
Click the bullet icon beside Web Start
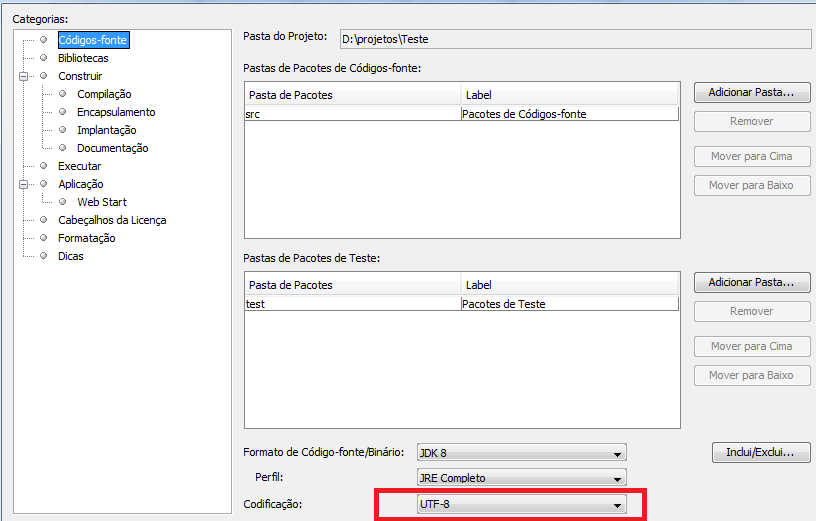click(x=62, y=201)
